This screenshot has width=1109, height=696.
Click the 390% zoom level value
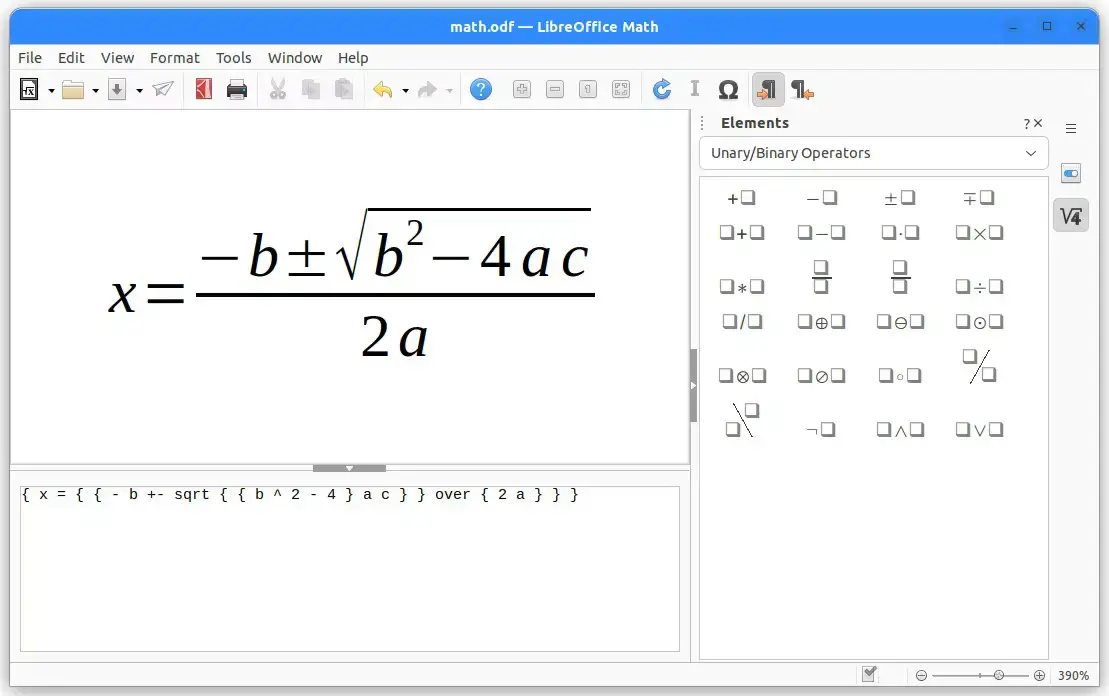(1073, 675)
